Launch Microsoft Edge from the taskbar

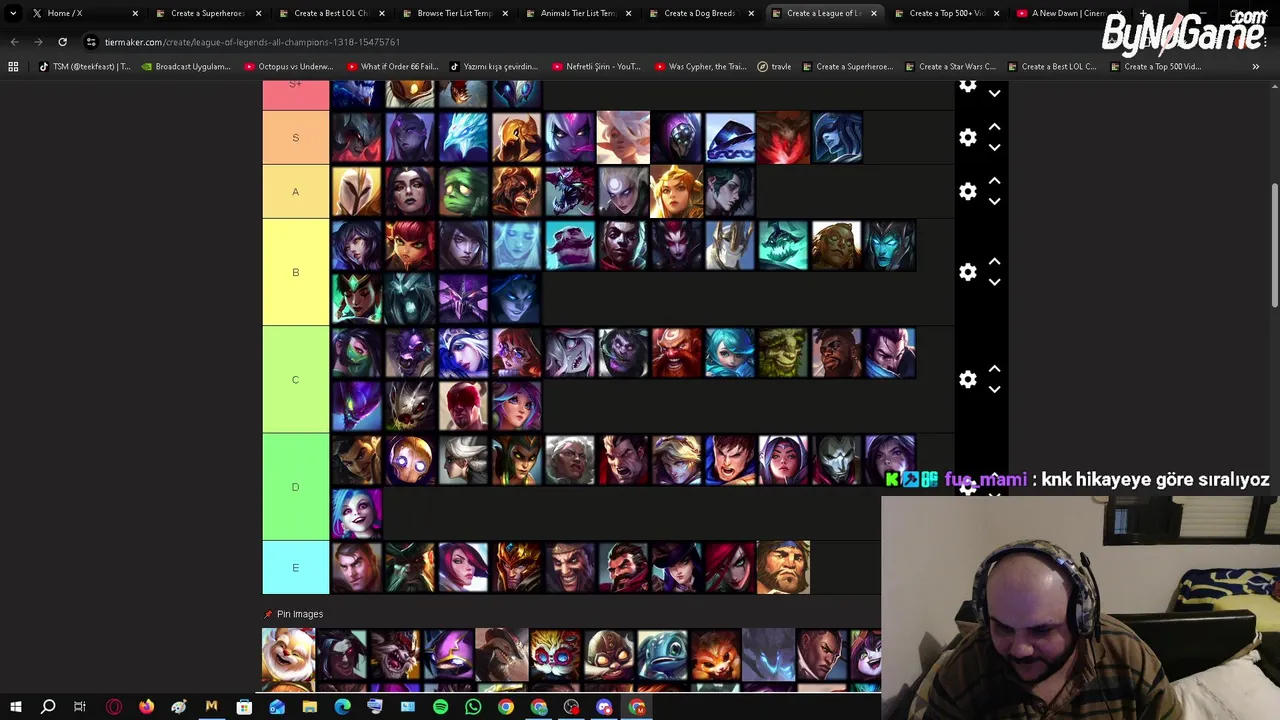[342, 708]
